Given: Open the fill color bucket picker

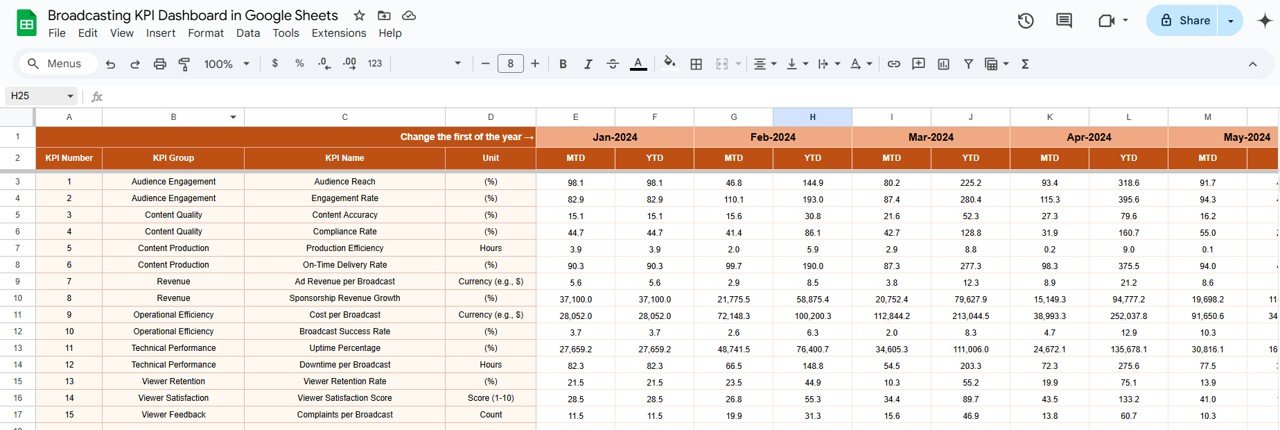Looking at the screenshot, I should 670,64.
